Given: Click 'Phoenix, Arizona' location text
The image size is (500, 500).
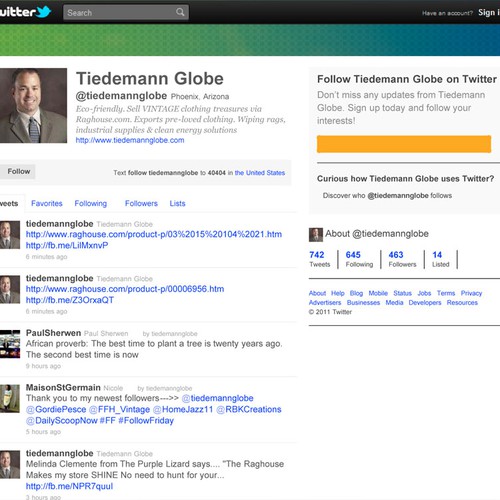Looking at the screenshot, I should pos(200,97).
